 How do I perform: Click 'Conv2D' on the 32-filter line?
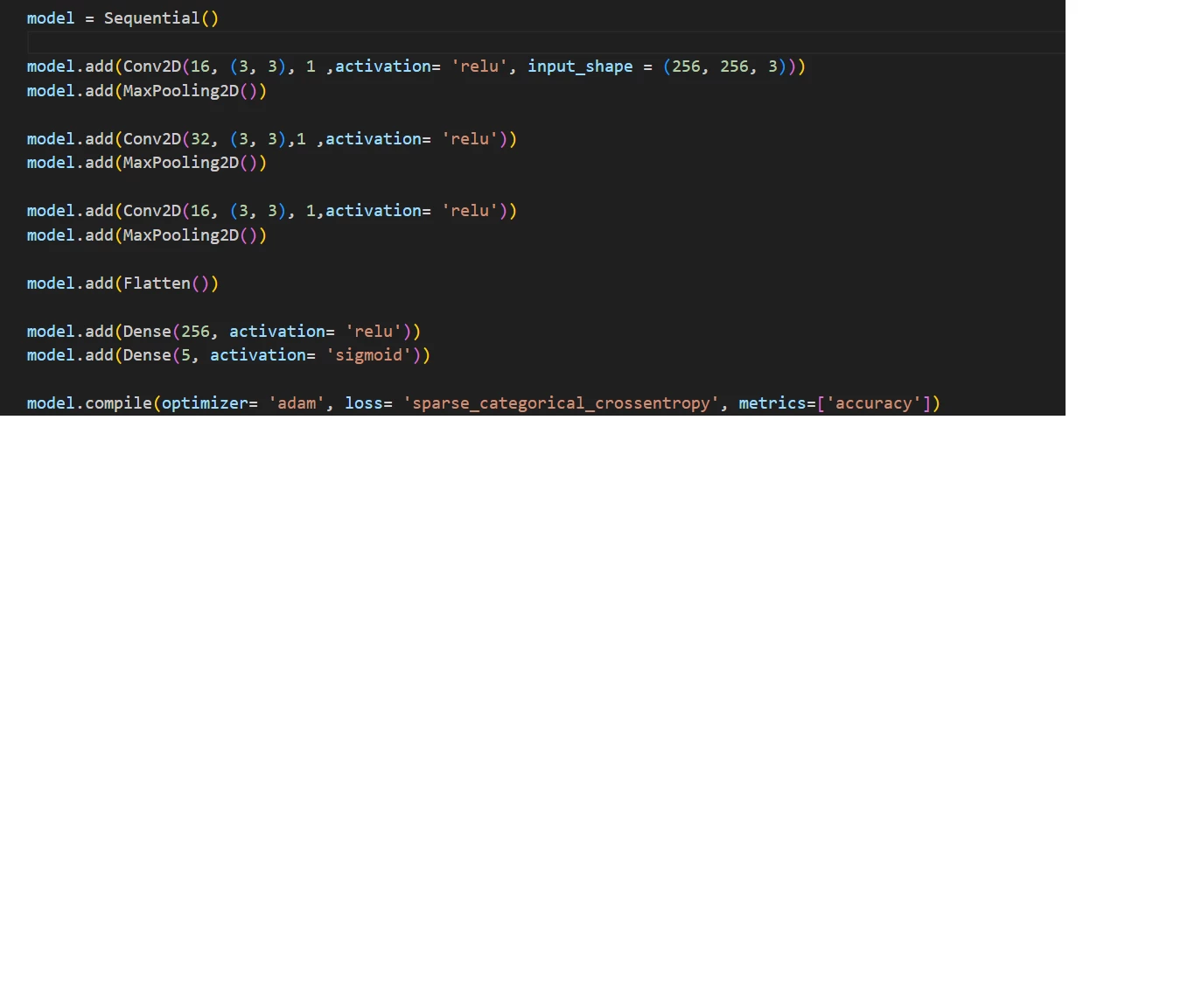pos(152,139)
